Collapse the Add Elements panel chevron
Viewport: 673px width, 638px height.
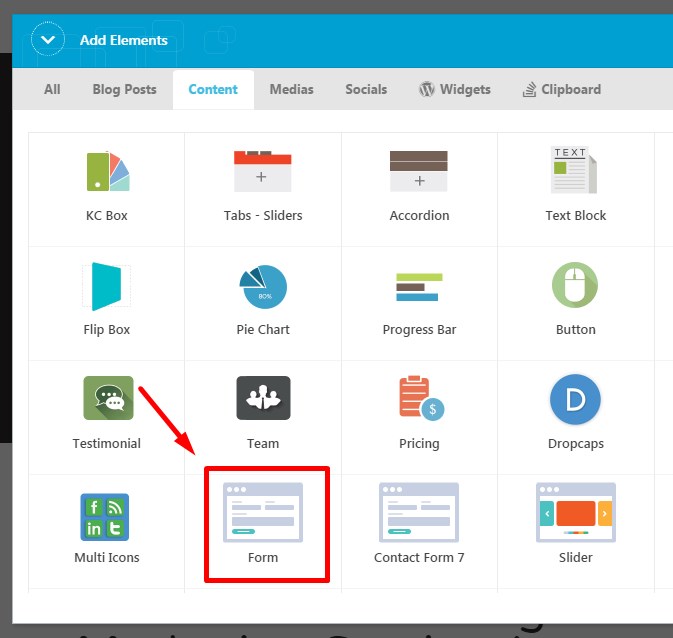47,40
